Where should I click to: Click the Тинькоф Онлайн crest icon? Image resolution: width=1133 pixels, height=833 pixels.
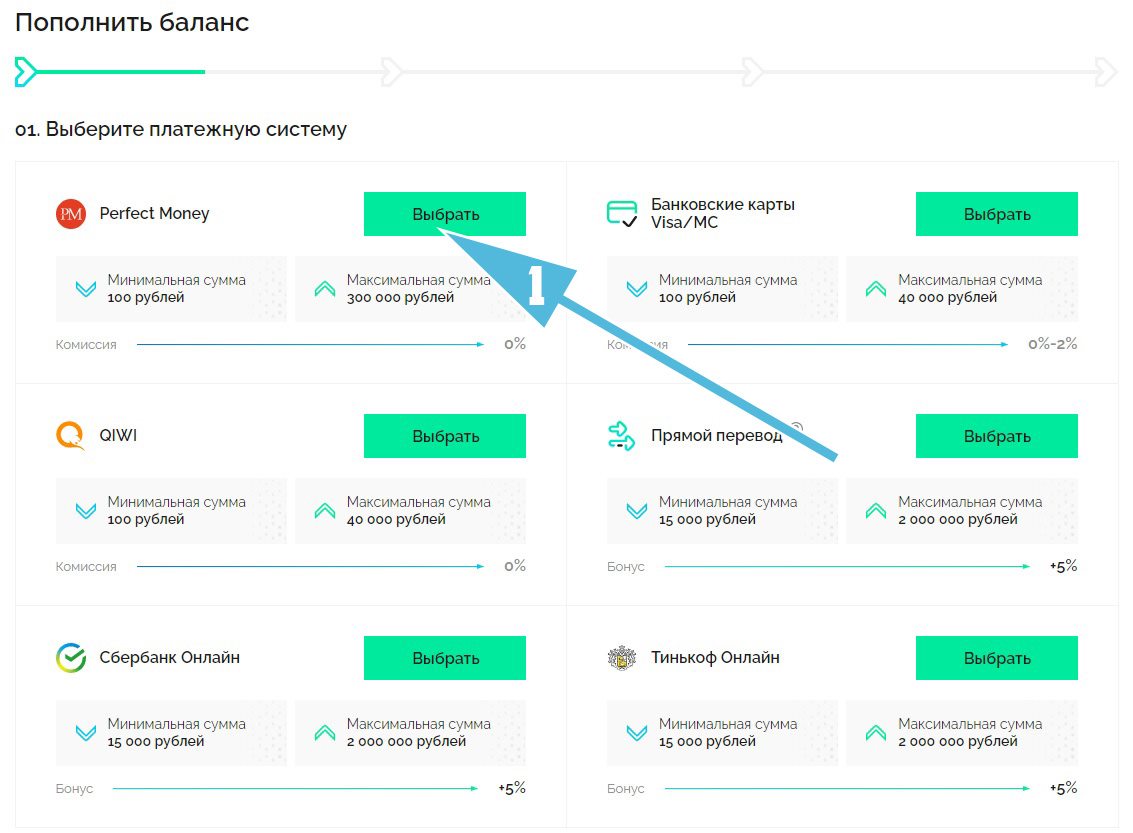tap(621, 657)
